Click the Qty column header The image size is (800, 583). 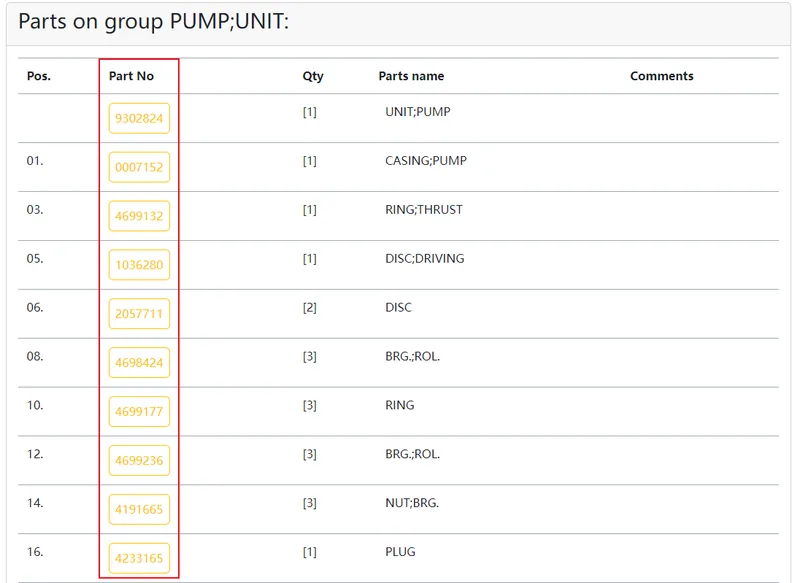tap(313, 77)
